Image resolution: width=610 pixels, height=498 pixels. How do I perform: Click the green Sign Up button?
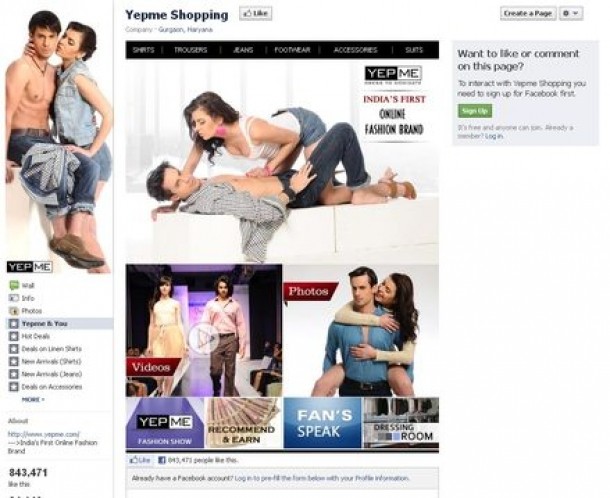coord(474,111)
